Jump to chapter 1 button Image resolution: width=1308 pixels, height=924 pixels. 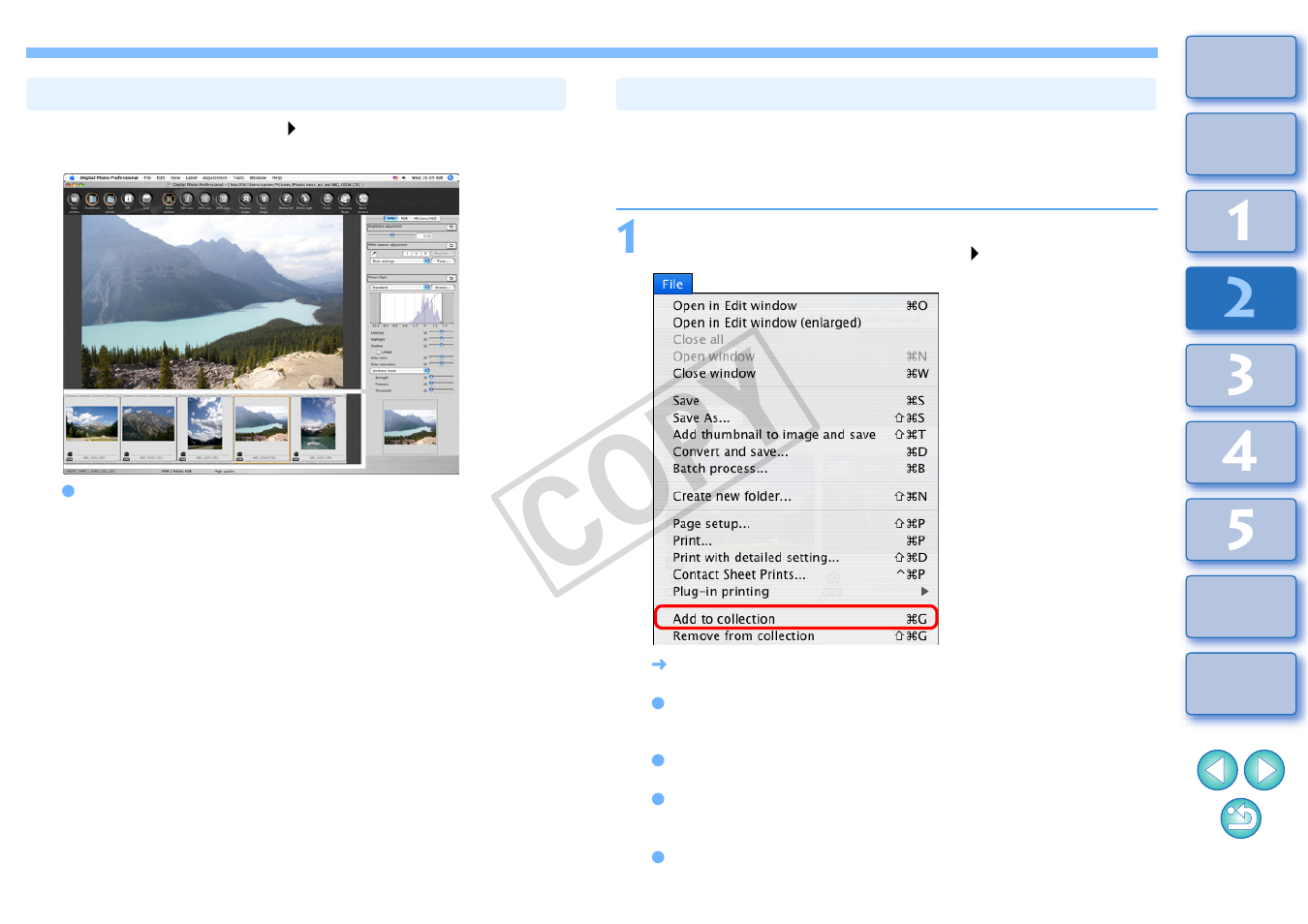pos(1241,221)
